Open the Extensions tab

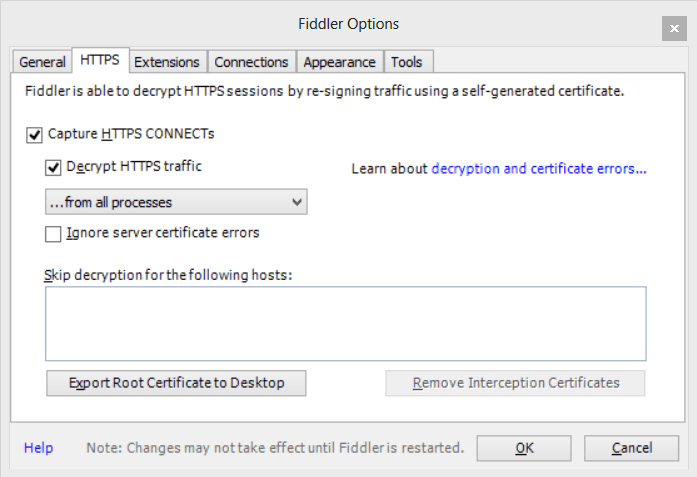pyautogui.click(x=167, y=62)
